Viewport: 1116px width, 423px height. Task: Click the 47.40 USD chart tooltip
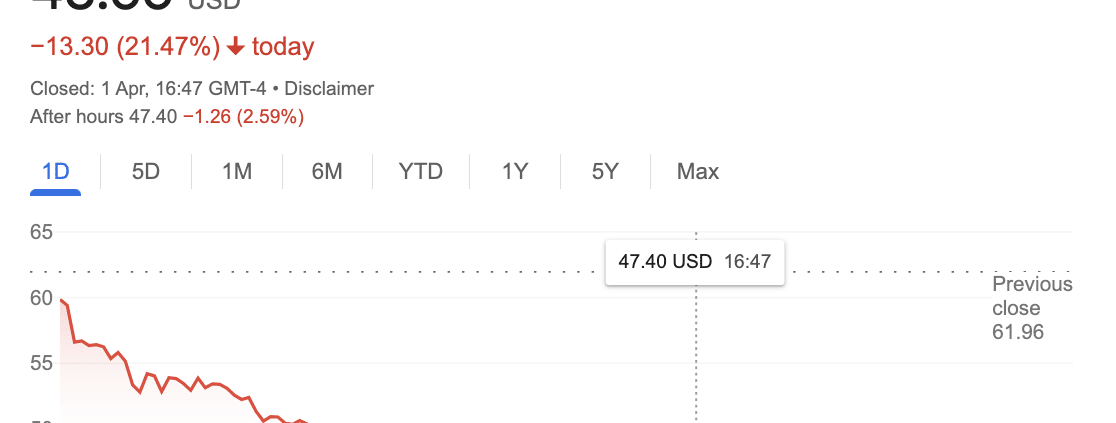(695, 262)
